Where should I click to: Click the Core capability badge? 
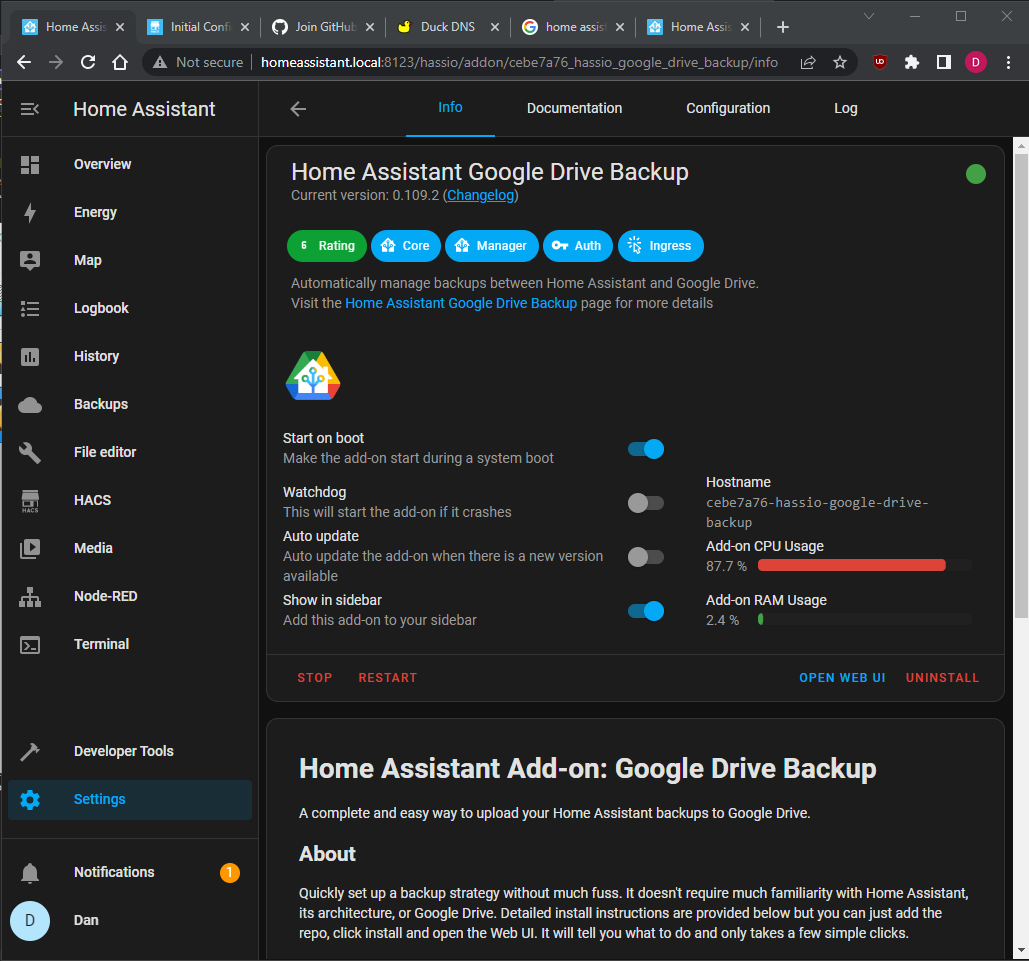(x=406, y=246)
